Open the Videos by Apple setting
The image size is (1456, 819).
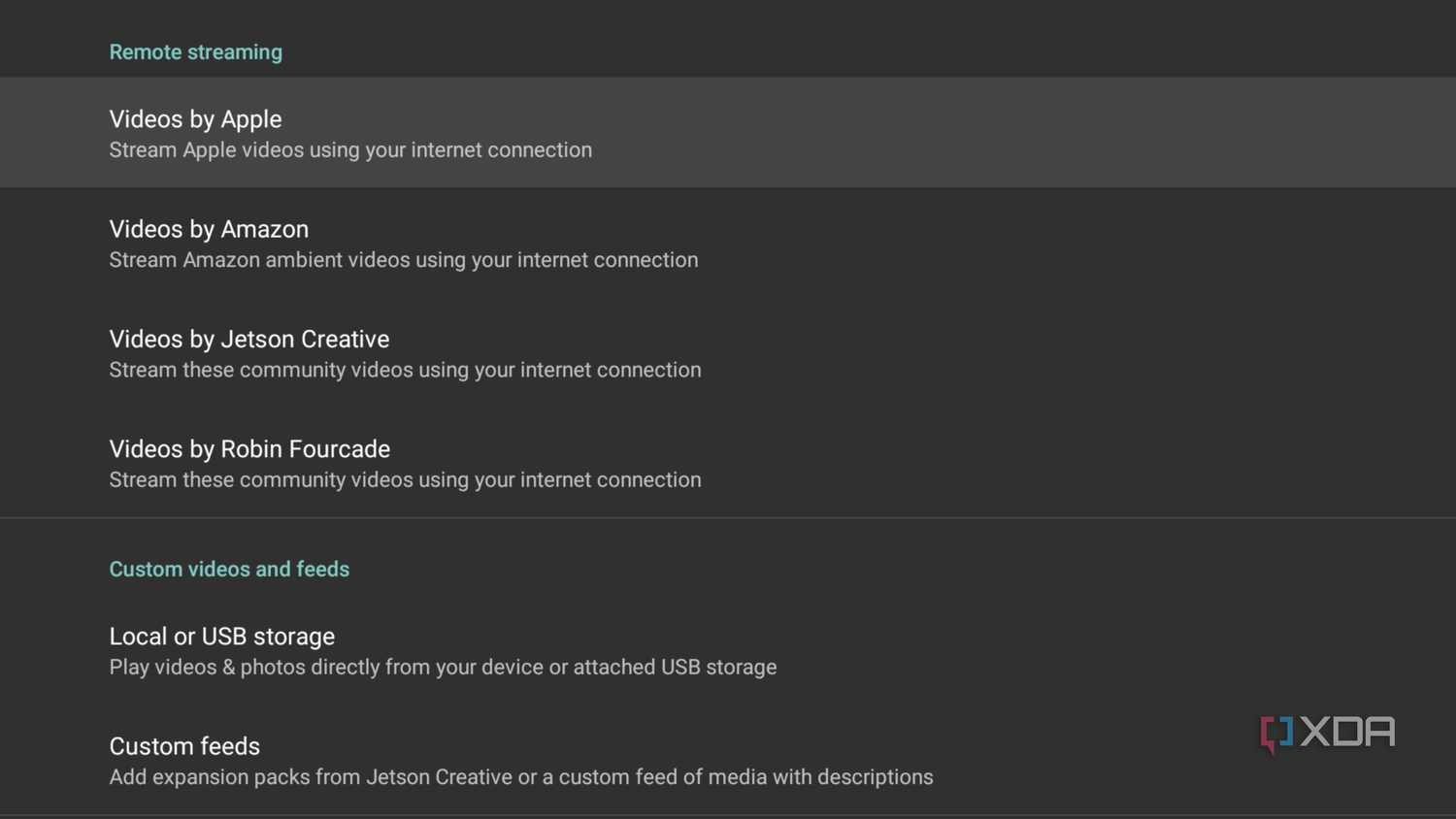point(728,133)
